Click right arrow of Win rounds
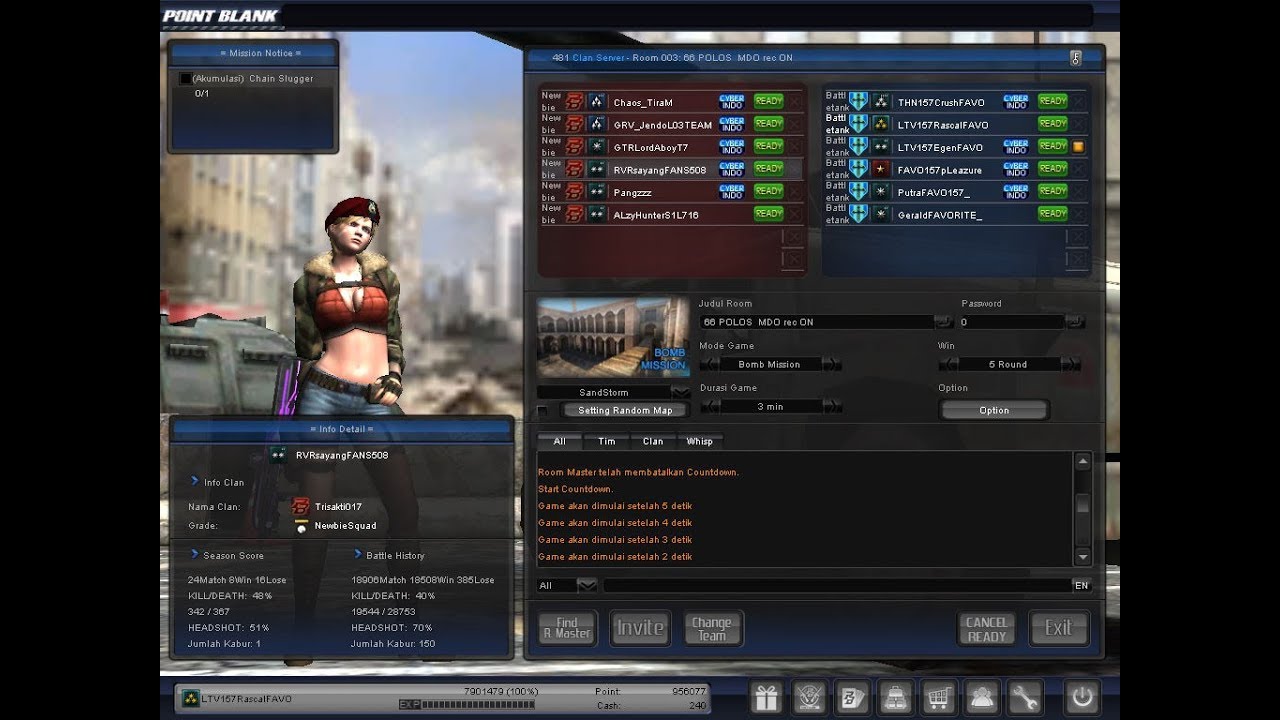The width and height of the screenshot is (1280, 720). 1073,364
